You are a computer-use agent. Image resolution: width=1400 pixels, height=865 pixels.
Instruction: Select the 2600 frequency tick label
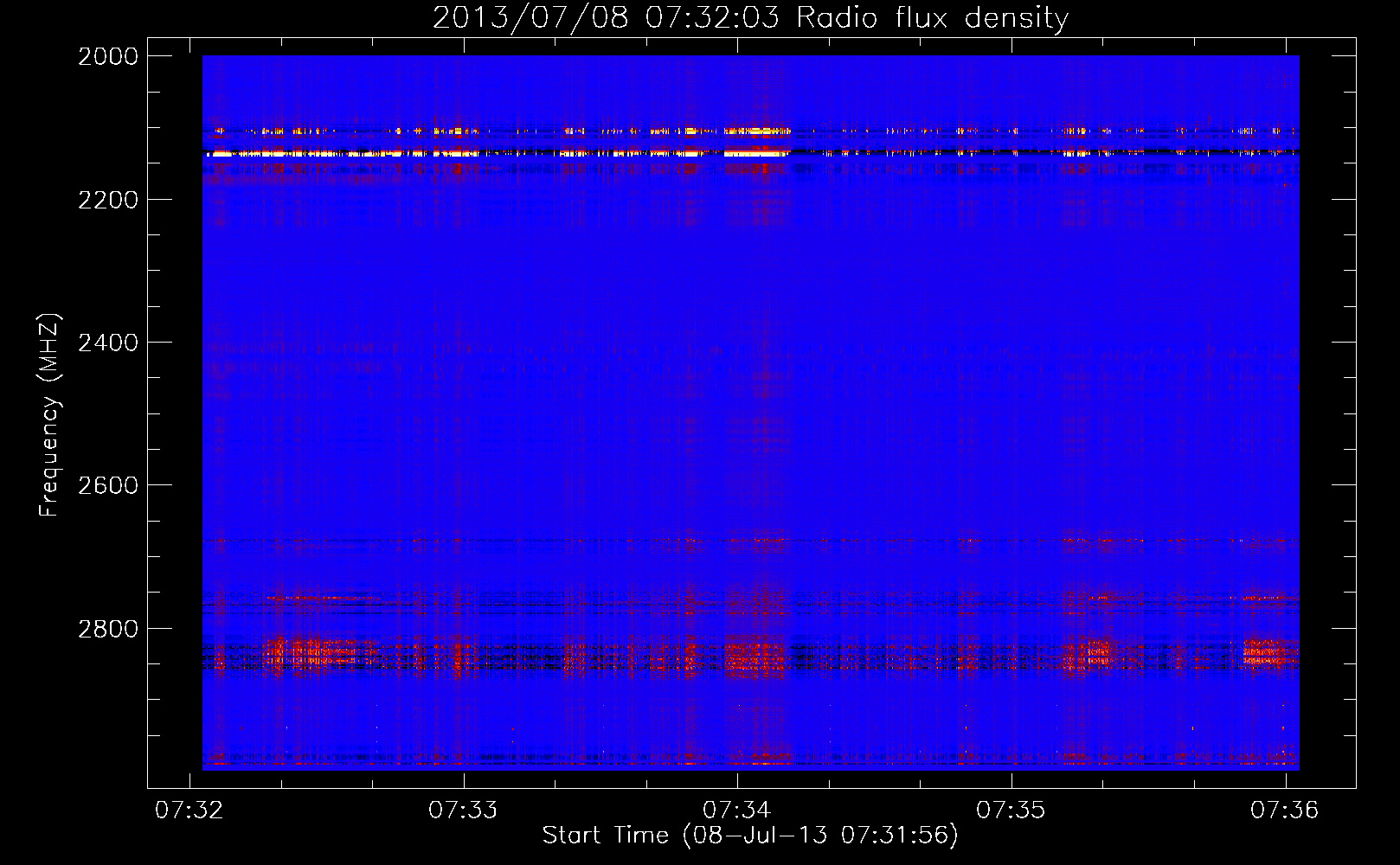(x=108, y=485)
